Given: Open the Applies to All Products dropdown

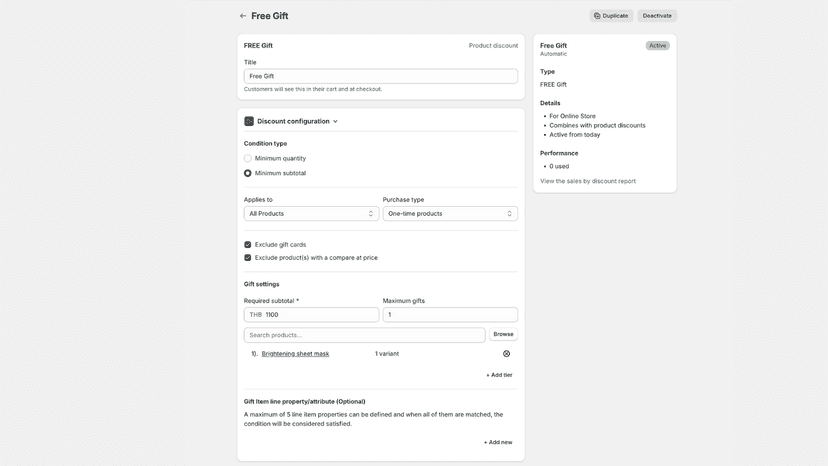Looking at the screenshot, I should [x=311, y=213].
